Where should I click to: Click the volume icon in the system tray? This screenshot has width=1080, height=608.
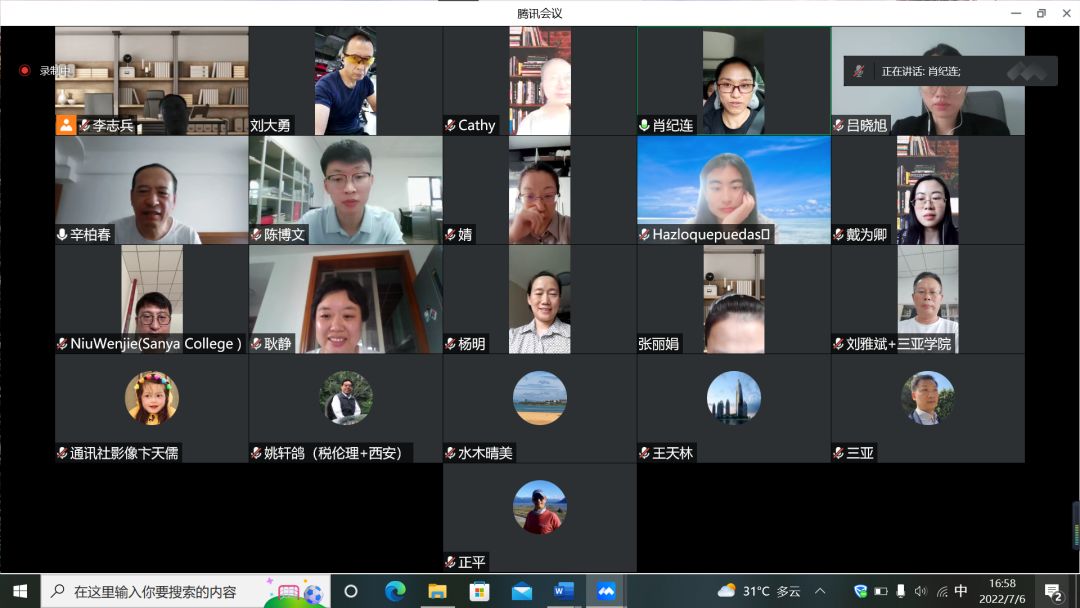pos(921,591)
